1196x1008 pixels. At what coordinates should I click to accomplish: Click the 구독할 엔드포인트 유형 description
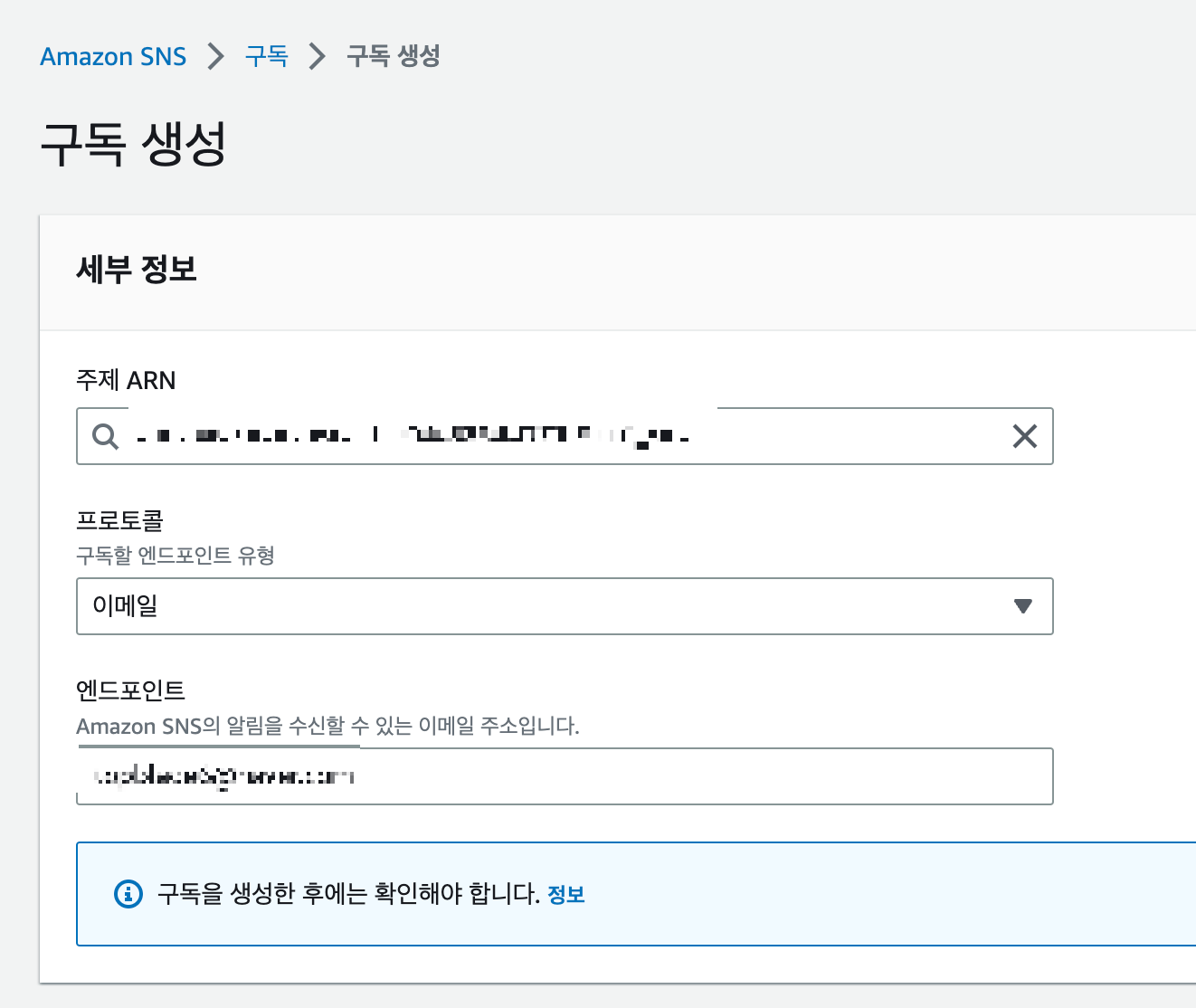pyautogui.click(x=176, y=555)
